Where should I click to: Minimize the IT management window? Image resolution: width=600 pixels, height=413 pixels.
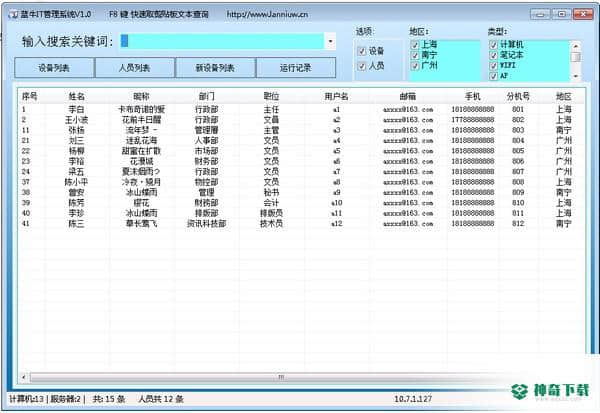540,15
